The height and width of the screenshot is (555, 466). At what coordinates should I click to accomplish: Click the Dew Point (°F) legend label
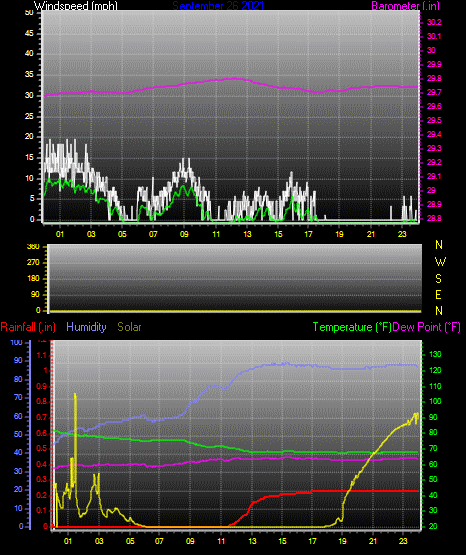click(x=426, y=327)
